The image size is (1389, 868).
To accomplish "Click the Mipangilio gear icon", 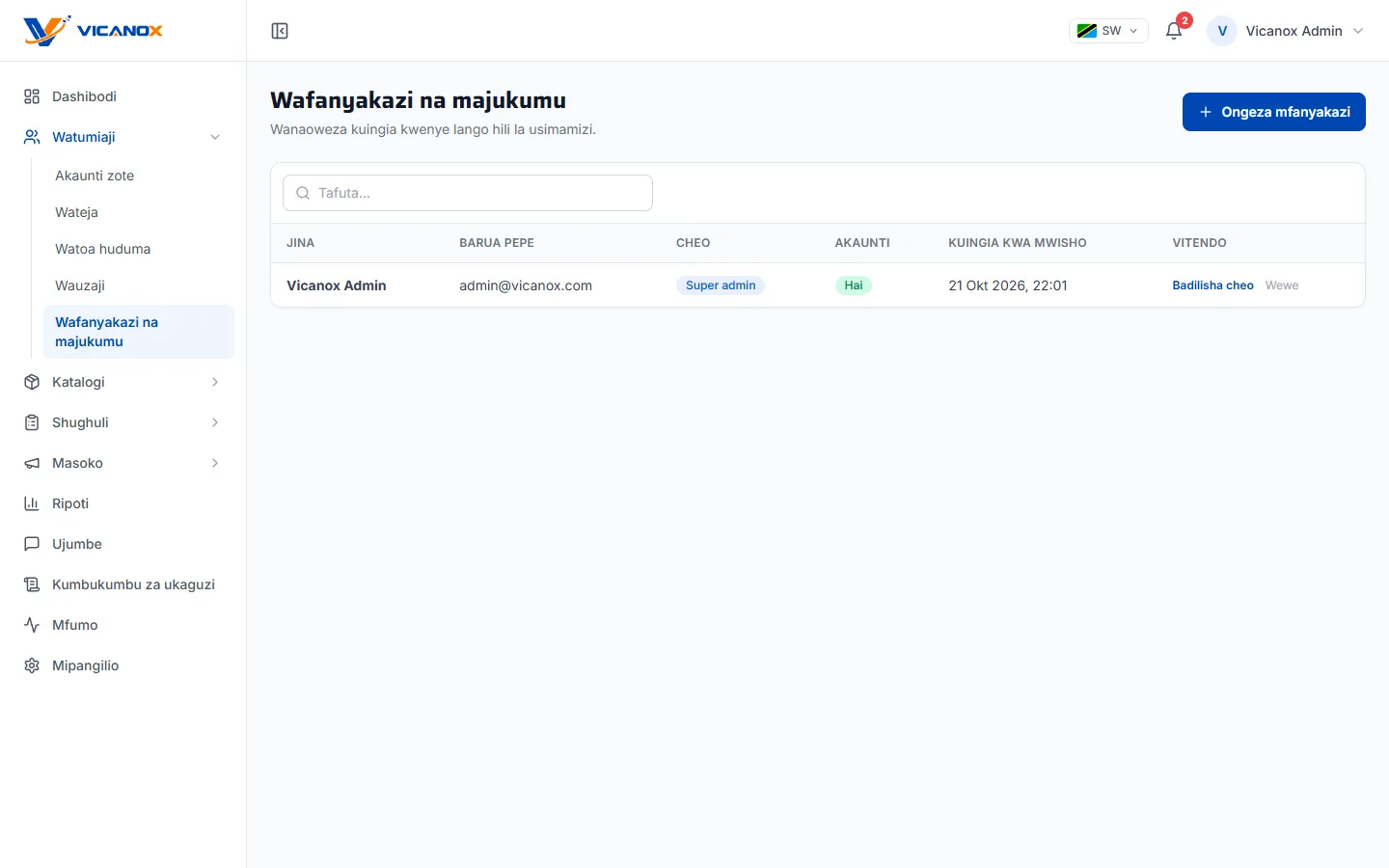I will (32, 665).
